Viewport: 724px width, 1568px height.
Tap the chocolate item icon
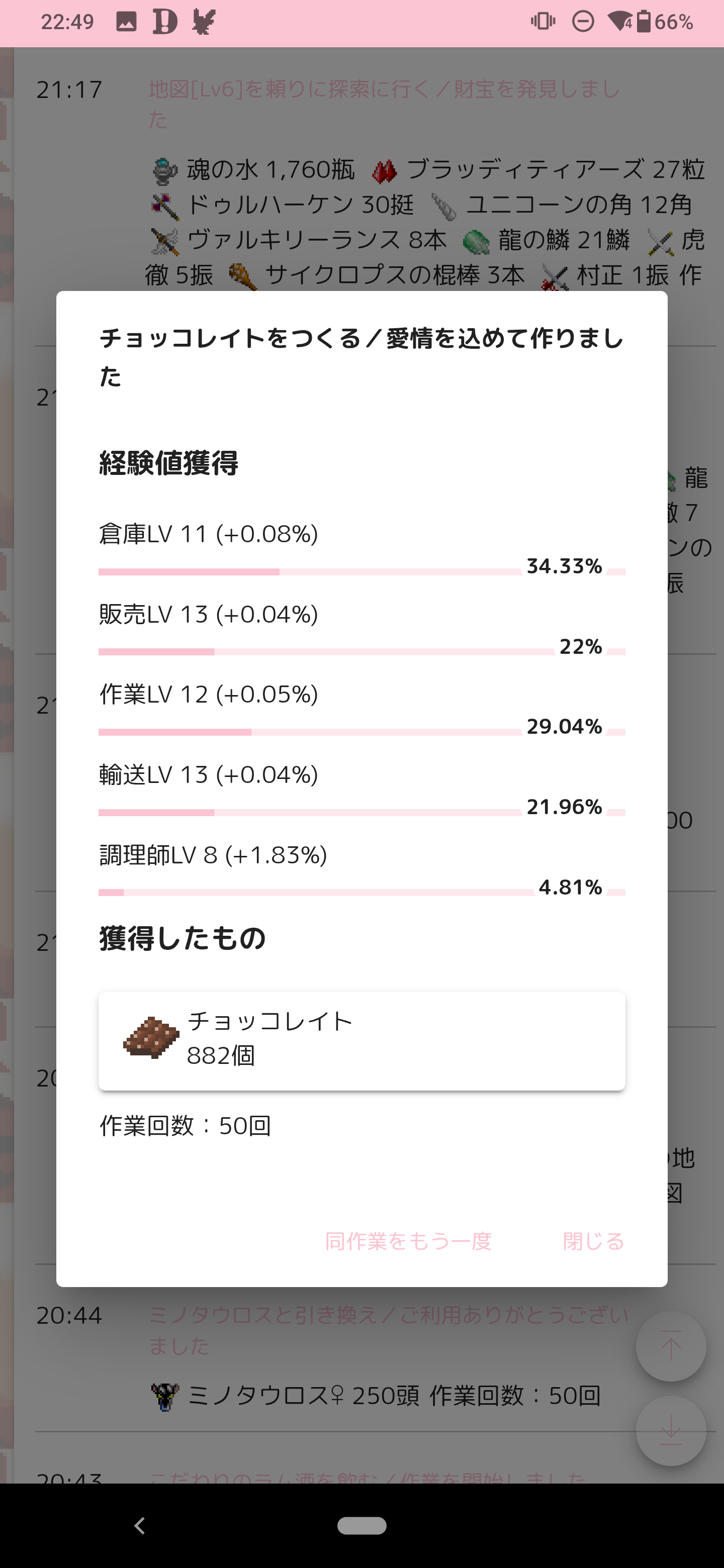151,1038
